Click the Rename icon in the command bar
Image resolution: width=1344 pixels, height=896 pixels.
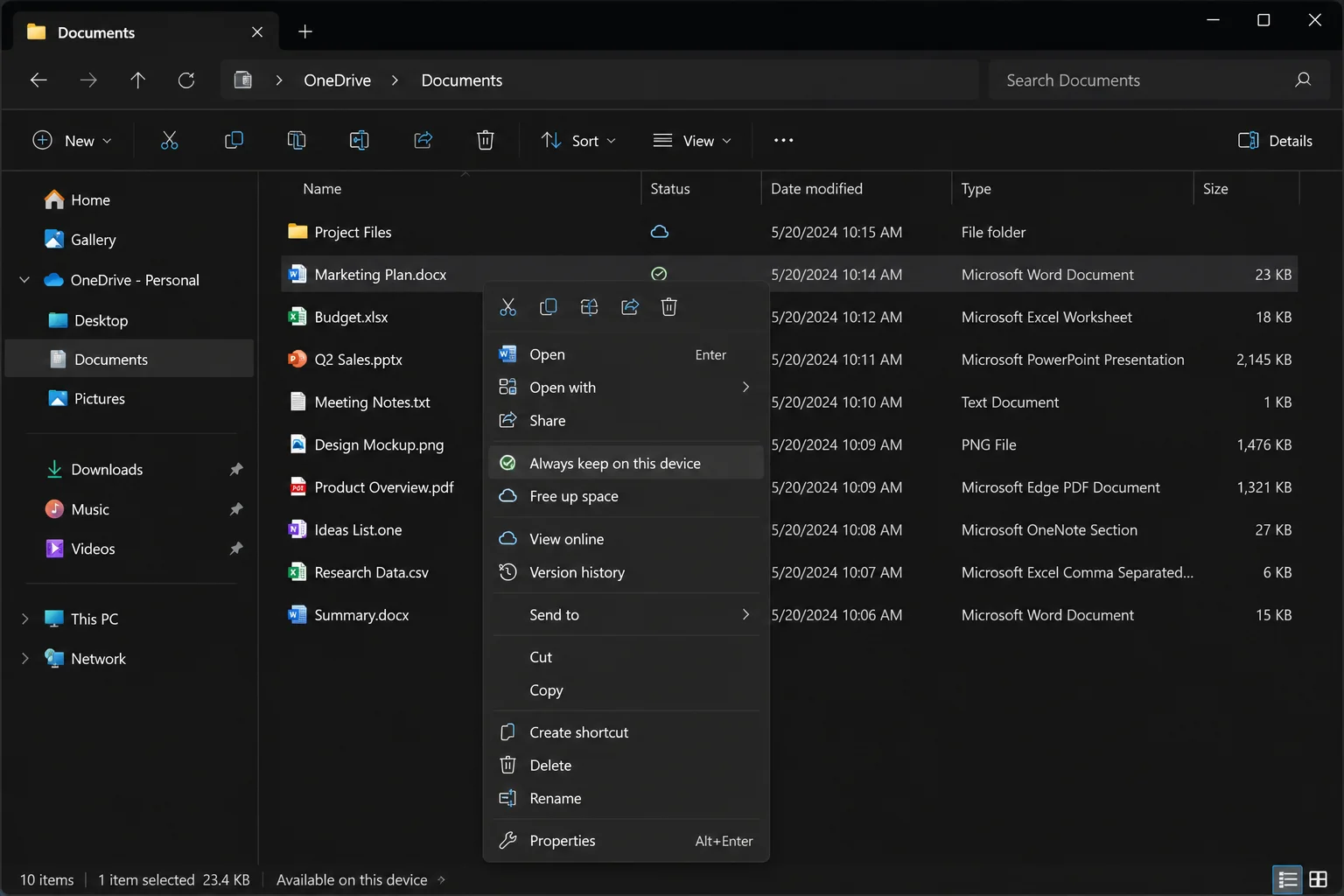pos(360,140)
